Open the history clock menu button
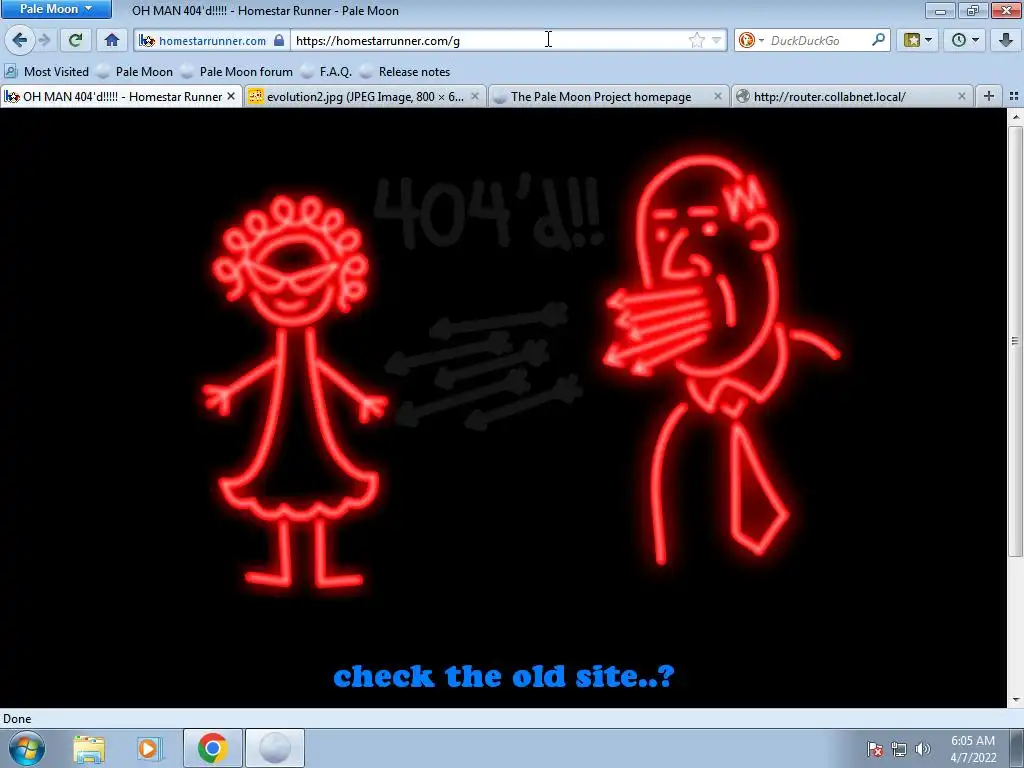This screenshot has width=1024, height=768. (x=965, y=40)
